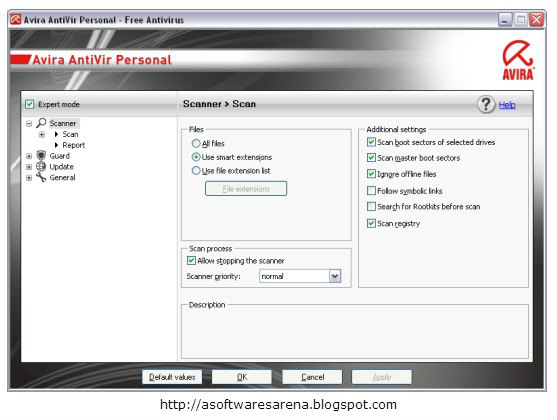
Task: Select Scanner label in tree
Action: [x=63, y=123]
